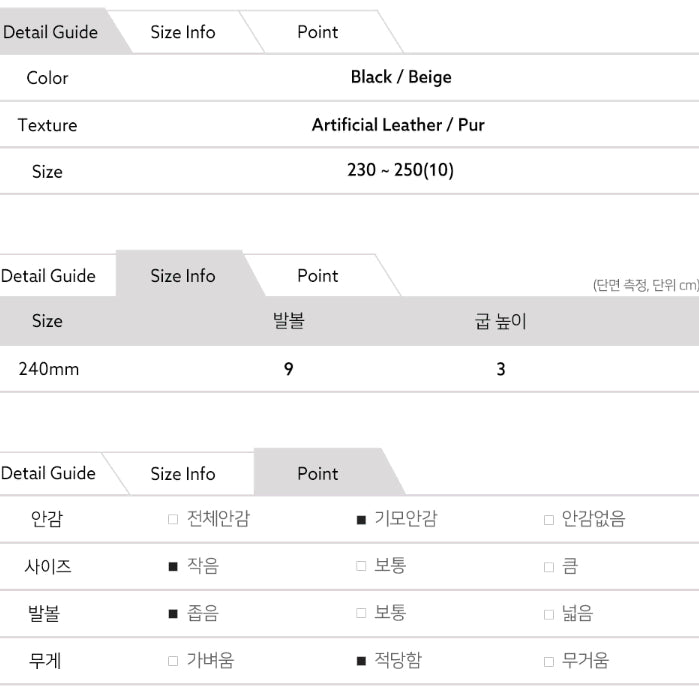Check 보통 in the 사이즈 row

[x=361, y=567]
